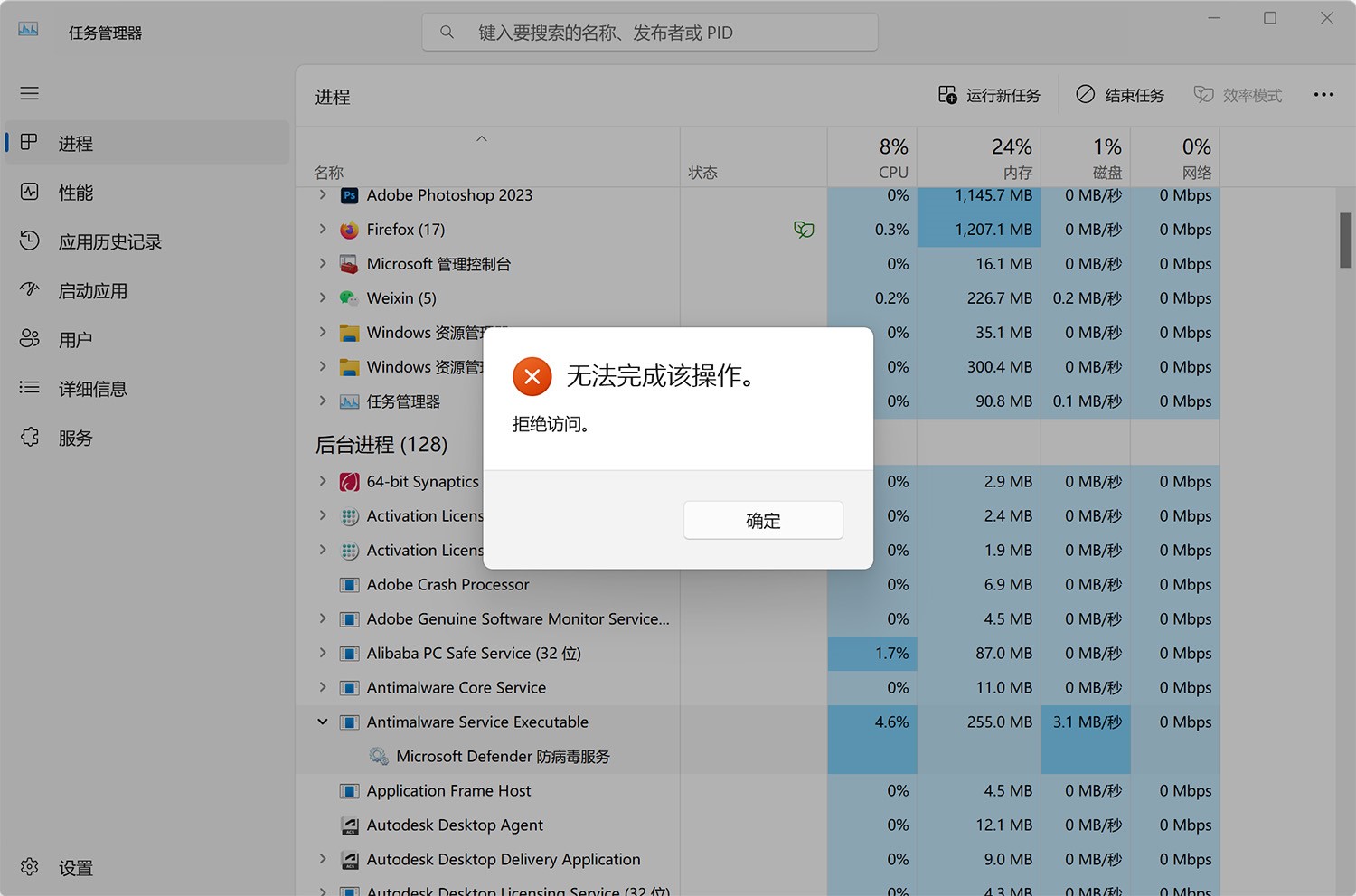Image resolution: width=1356 pixels, height=896 pixels.
Task: Open 设置 at the sidebar bottom
Action: click(146, 867)
